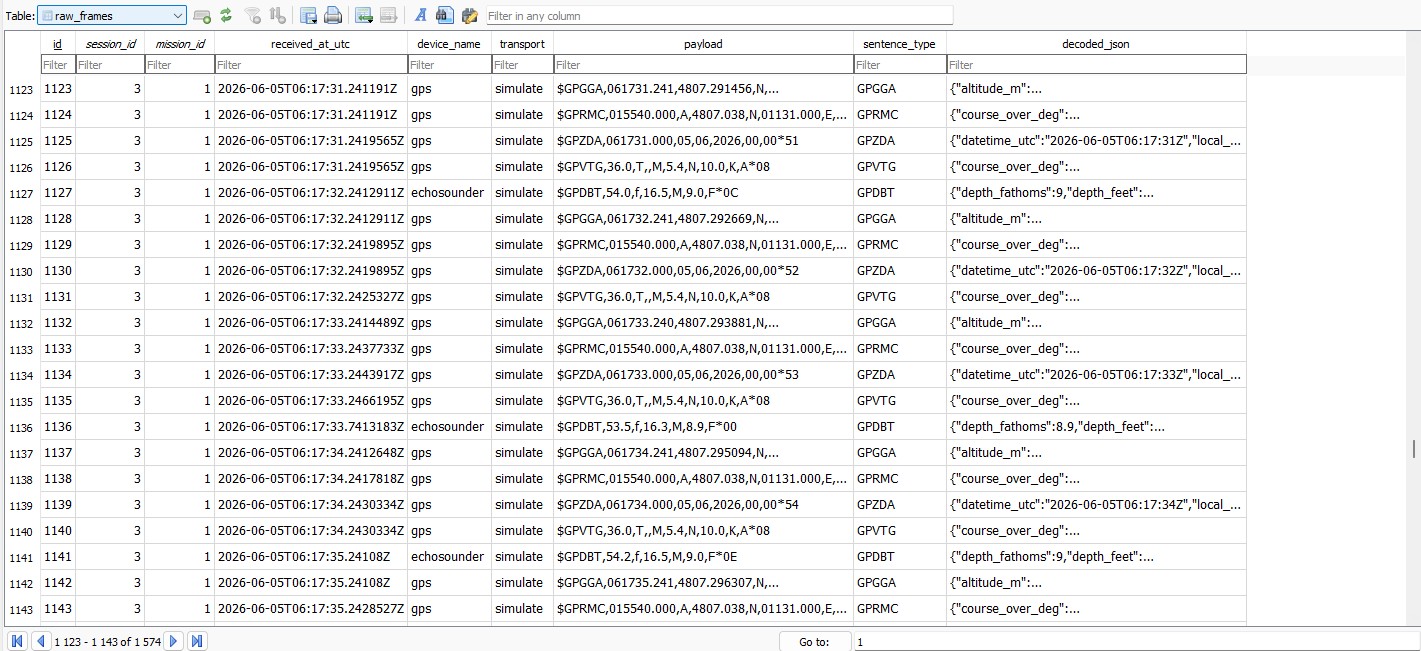Click the received_at_utc column filter field
The image size is (1421, 651).
click(x=311, y=64)
